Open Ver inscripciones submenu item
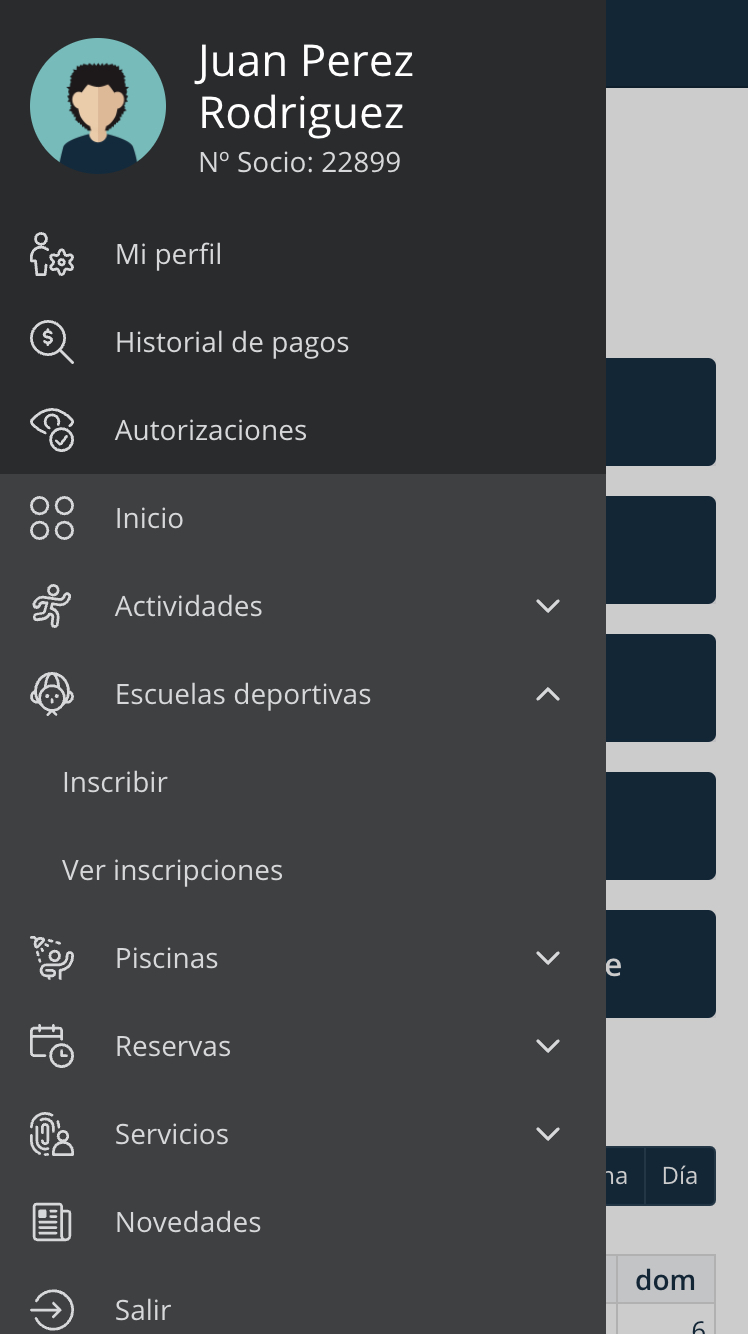Screen dimensions: 748x1334 172,870
